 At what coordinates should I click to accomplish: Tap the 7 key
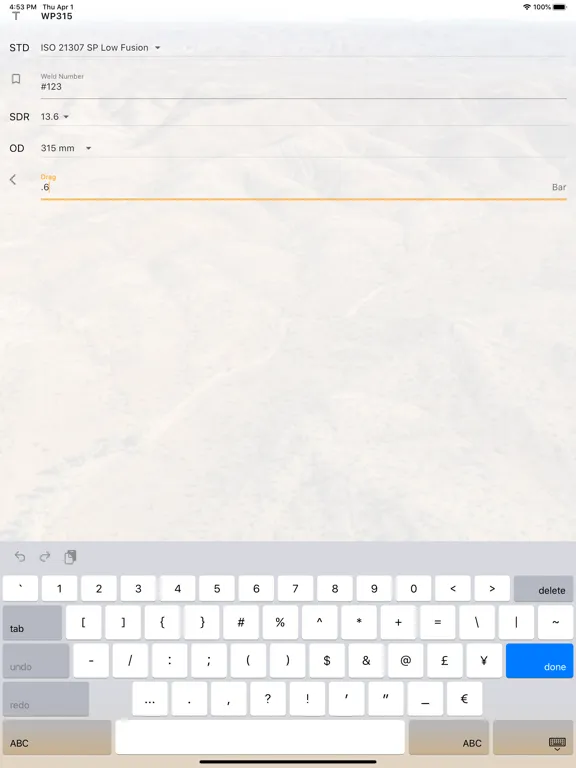click(295, 588)
